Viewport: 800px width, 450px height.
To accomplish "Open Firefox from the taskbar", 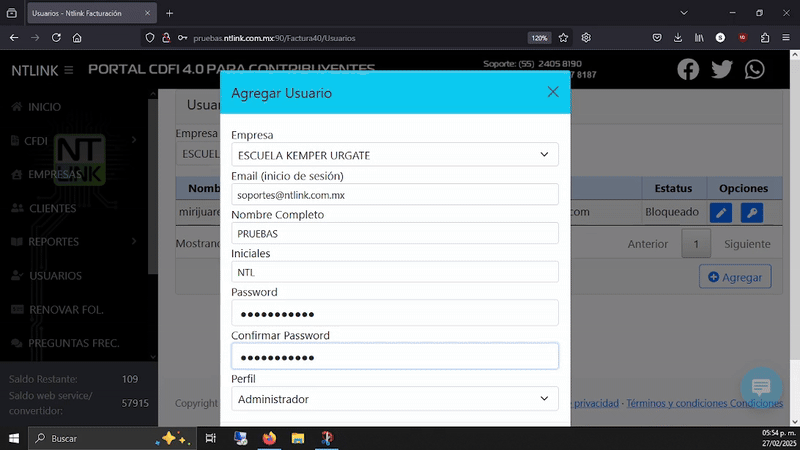I will [x=269, y=438].
